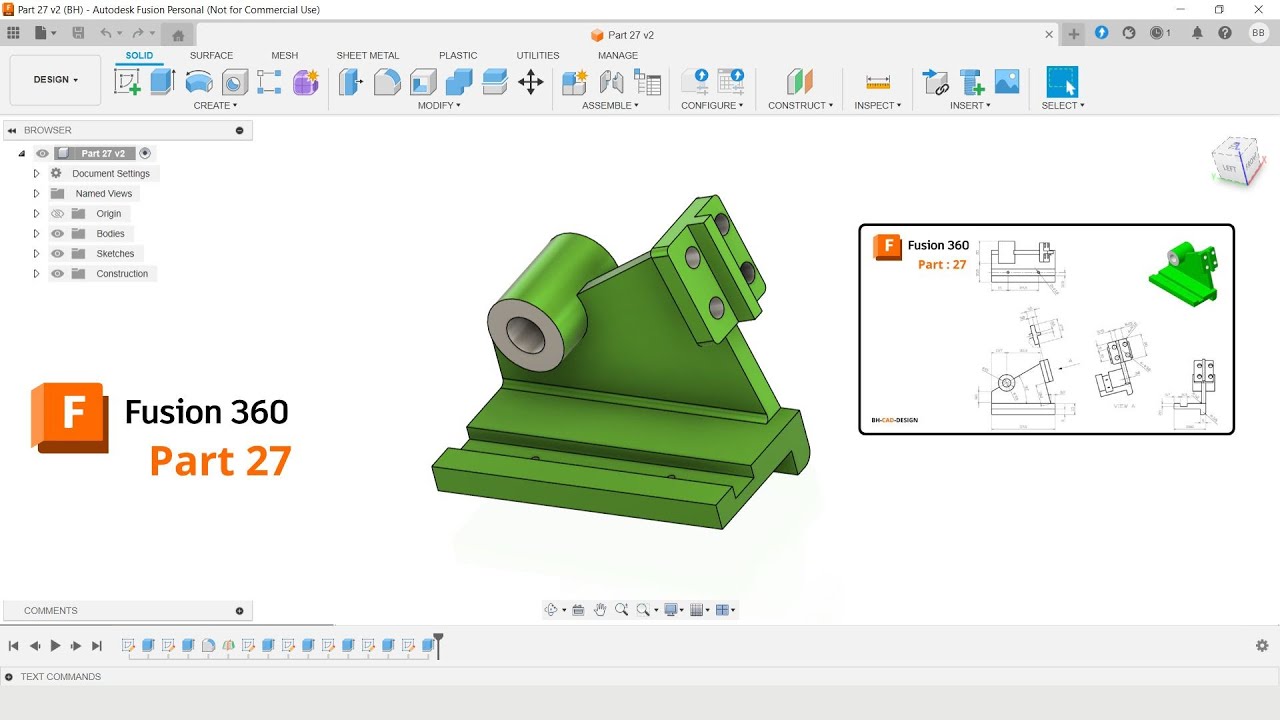The height and width of the screenshot is (720, 1280).
Task: Open the Data Panel grid icon
Action: coord(13,33)
